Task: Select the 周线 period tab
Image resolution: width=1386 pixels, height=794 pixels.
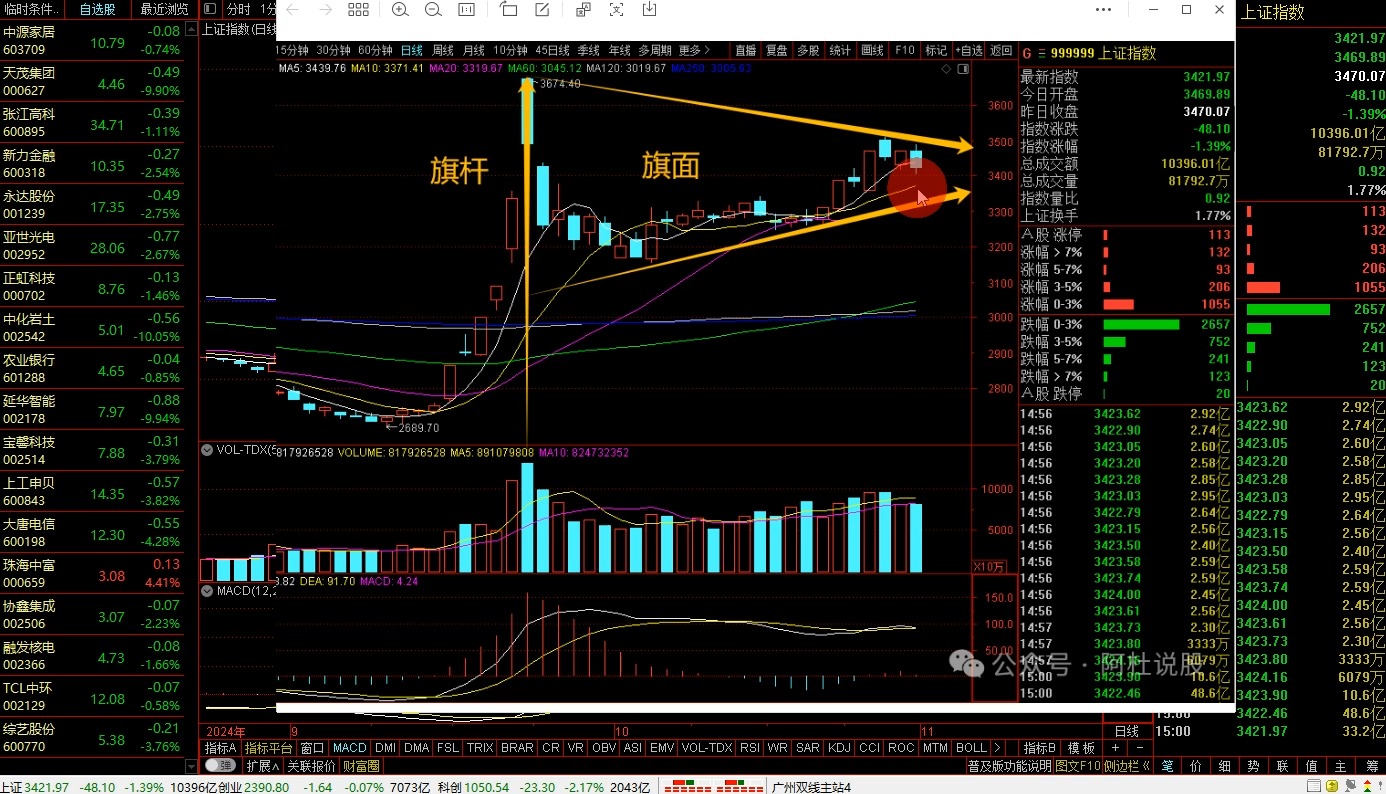Action: click(443, 50)
